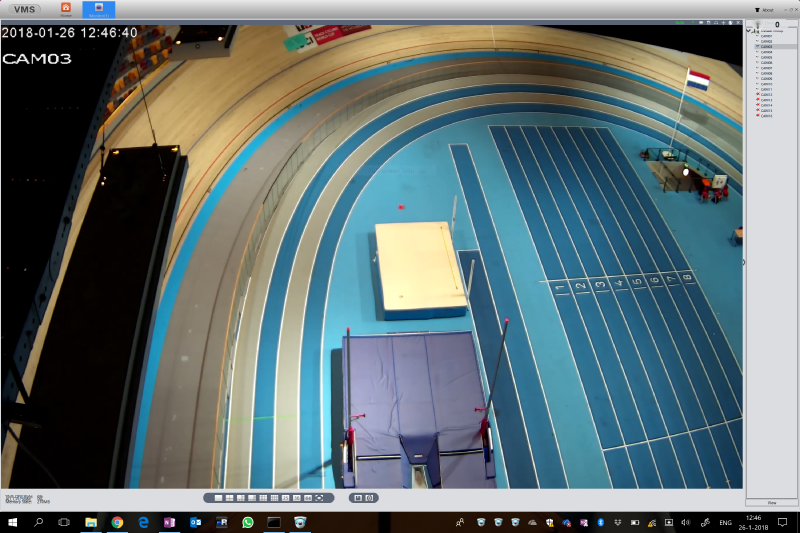Open Google Chrome from the taskbar
Image resolution: width=800 pixels, height=533 pixels.
pyautogui.click(x=117, y=523)
